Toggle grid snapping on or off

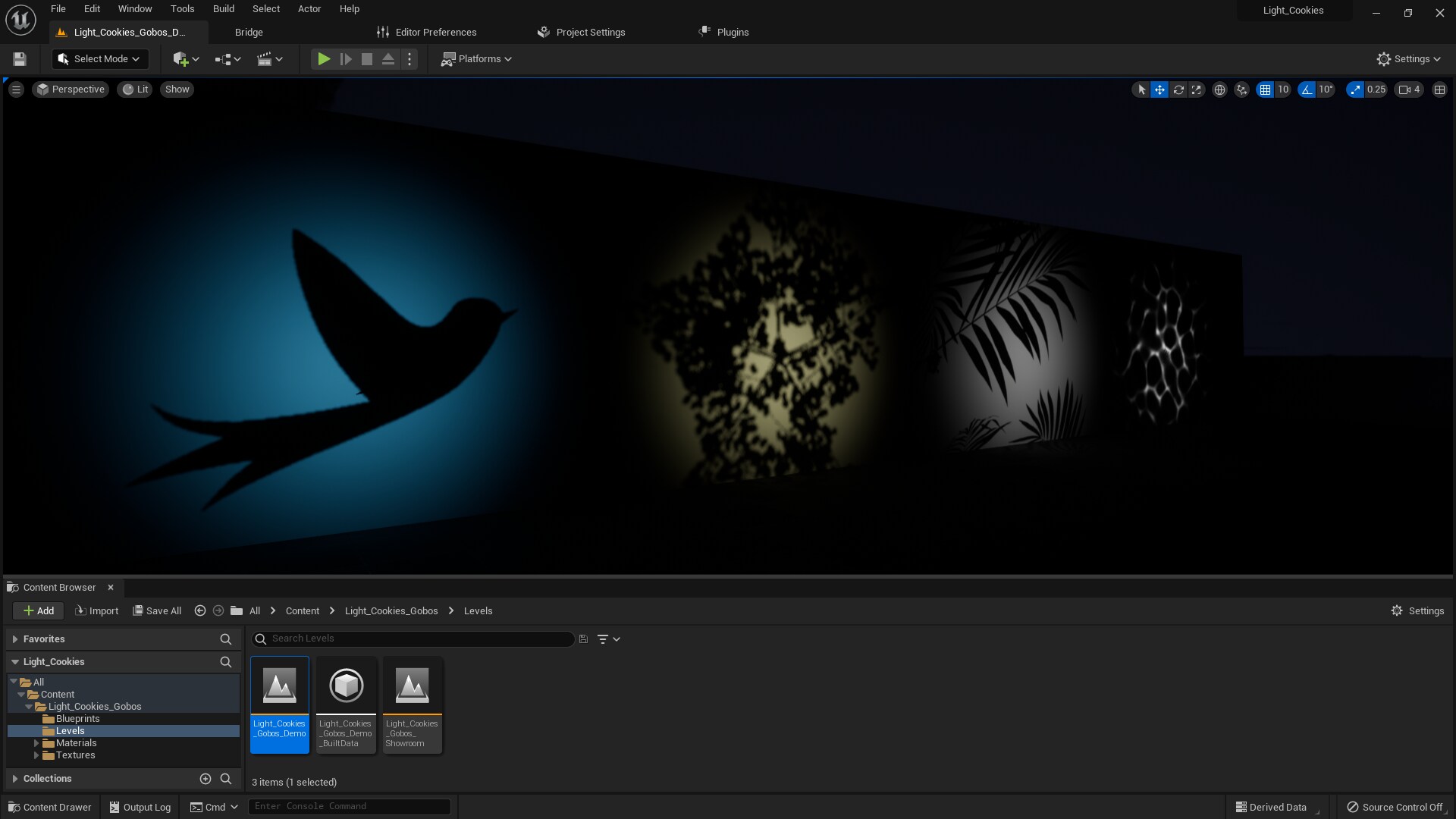(x=1265, y=89)
